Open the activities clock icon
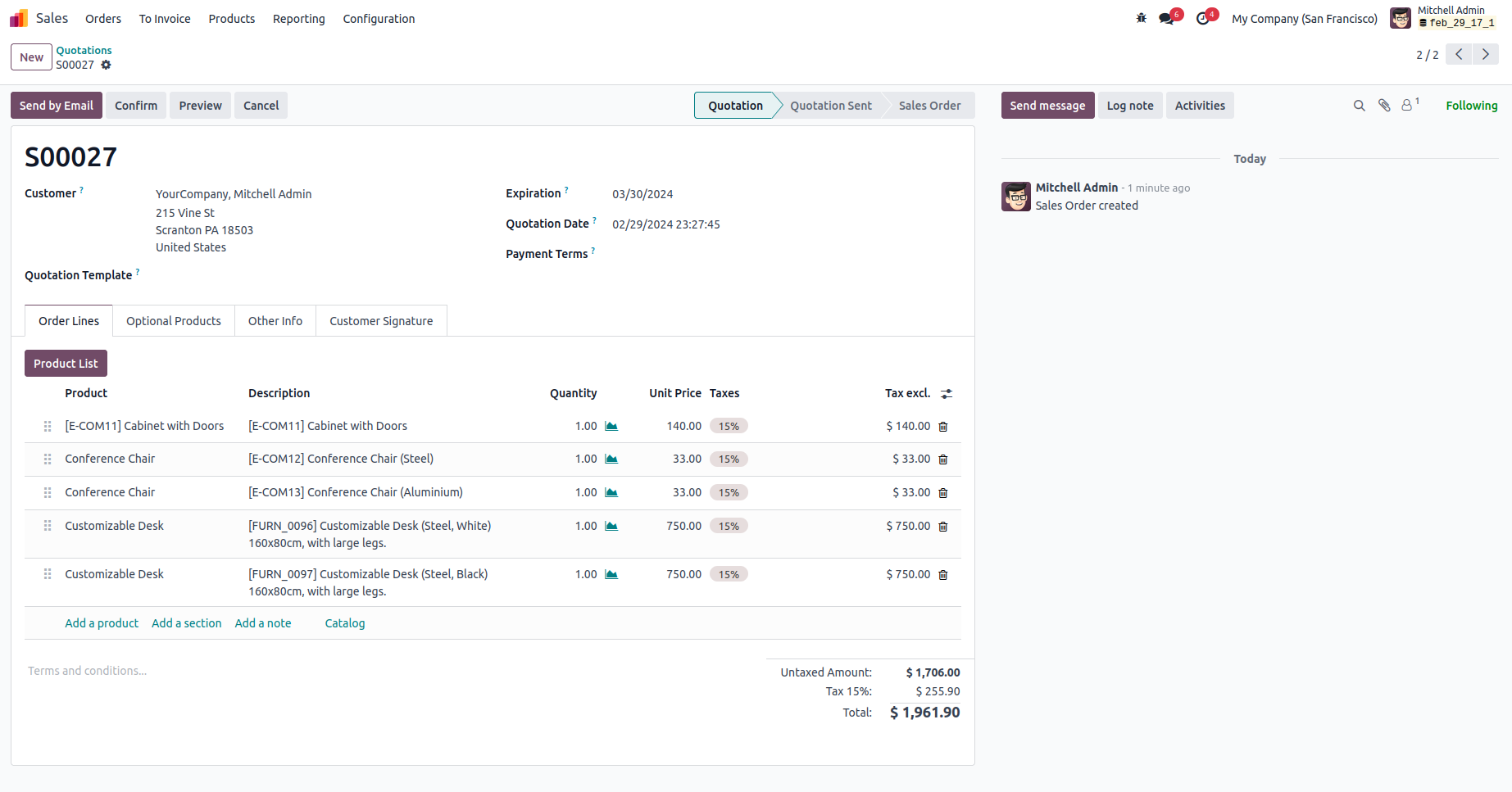1512x792 pixels. pos(1202,18)
